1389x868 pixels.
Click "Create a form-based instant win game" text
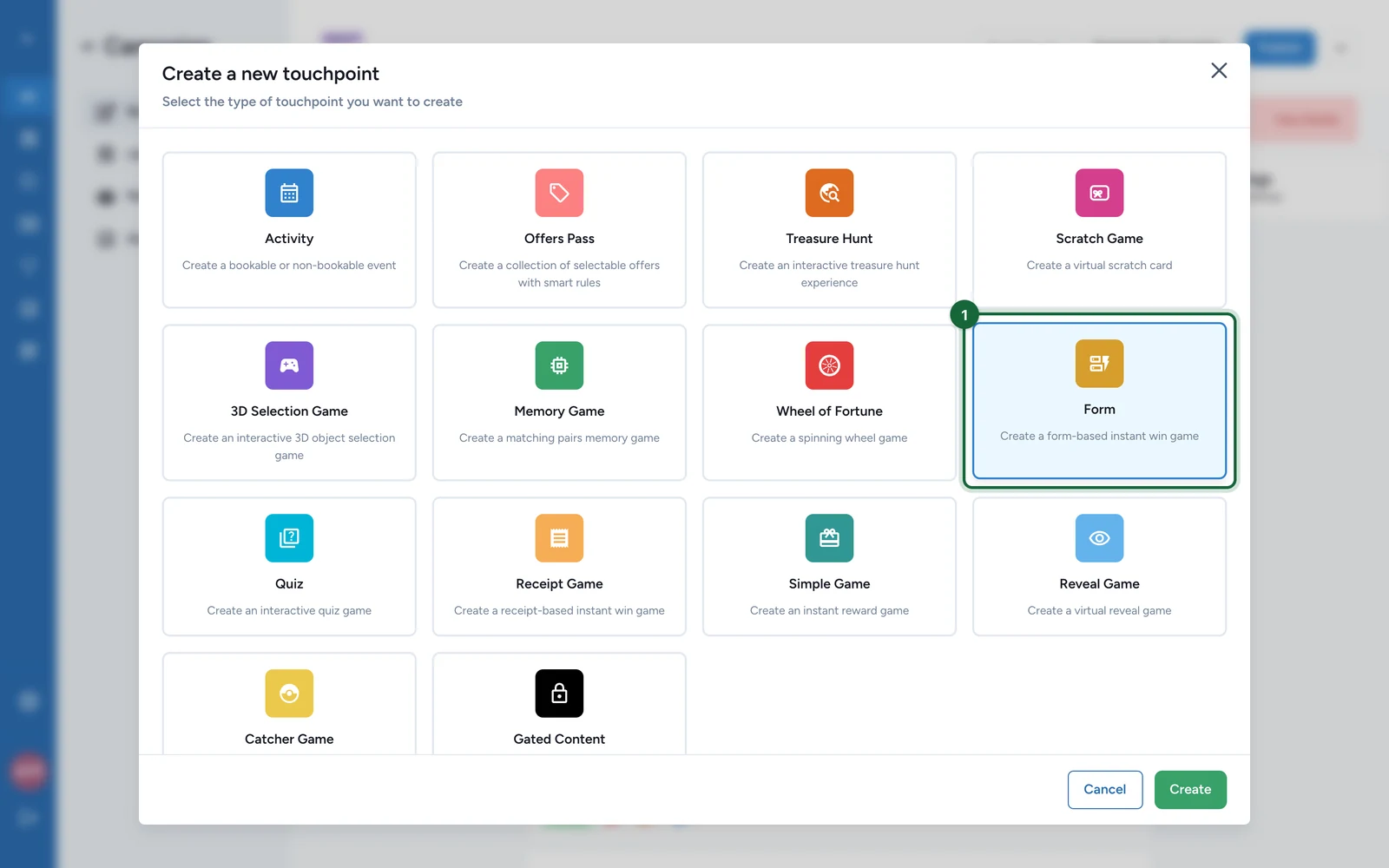[x=1099, y=437]
